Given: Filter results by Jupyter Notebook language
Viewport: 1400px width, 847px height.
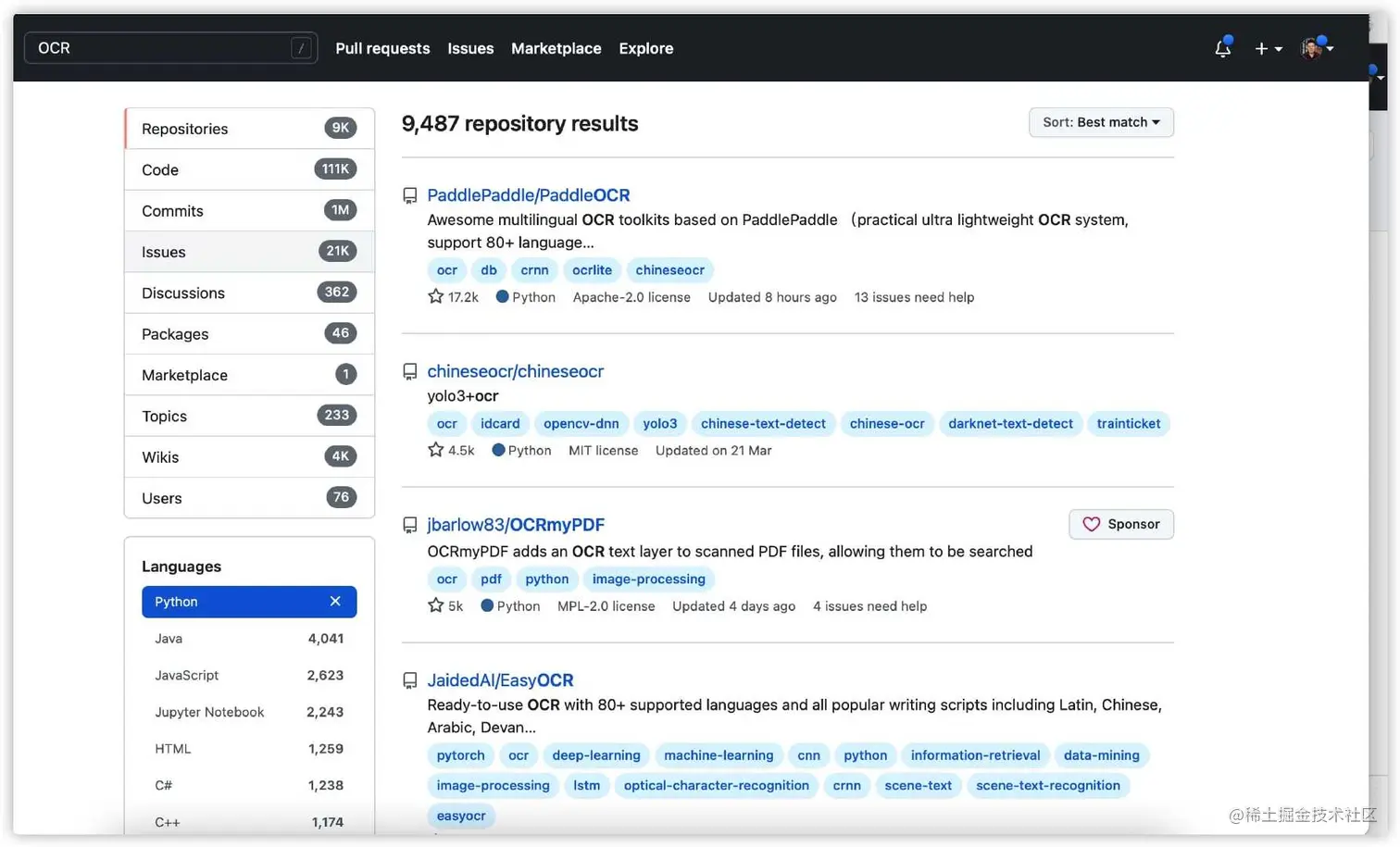Looking at the screenshot, I should click(x=249, y=712).
